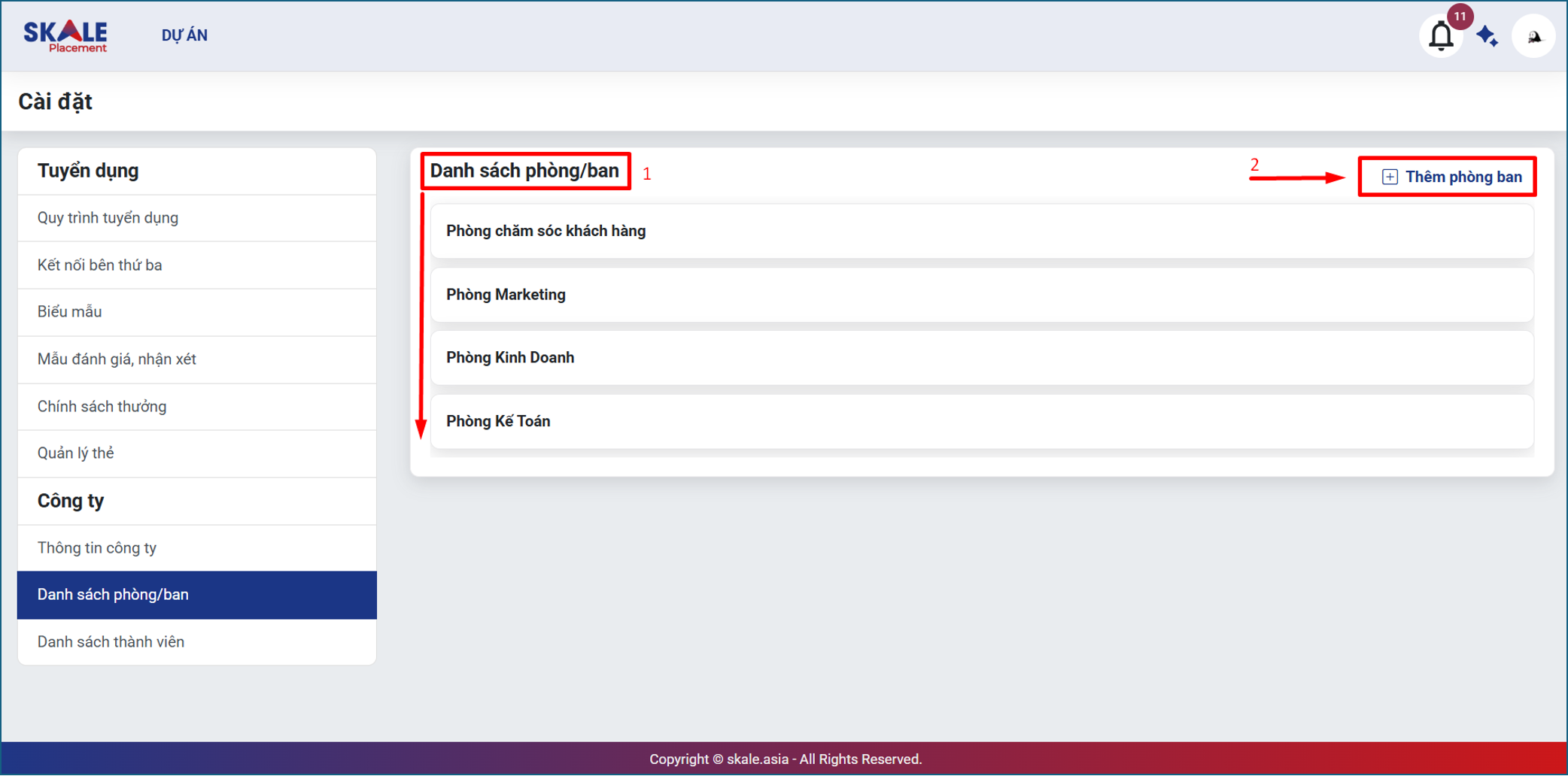Go to Thông tin công ty
This screenshot has height=776, width=1568.
(97, 548)
